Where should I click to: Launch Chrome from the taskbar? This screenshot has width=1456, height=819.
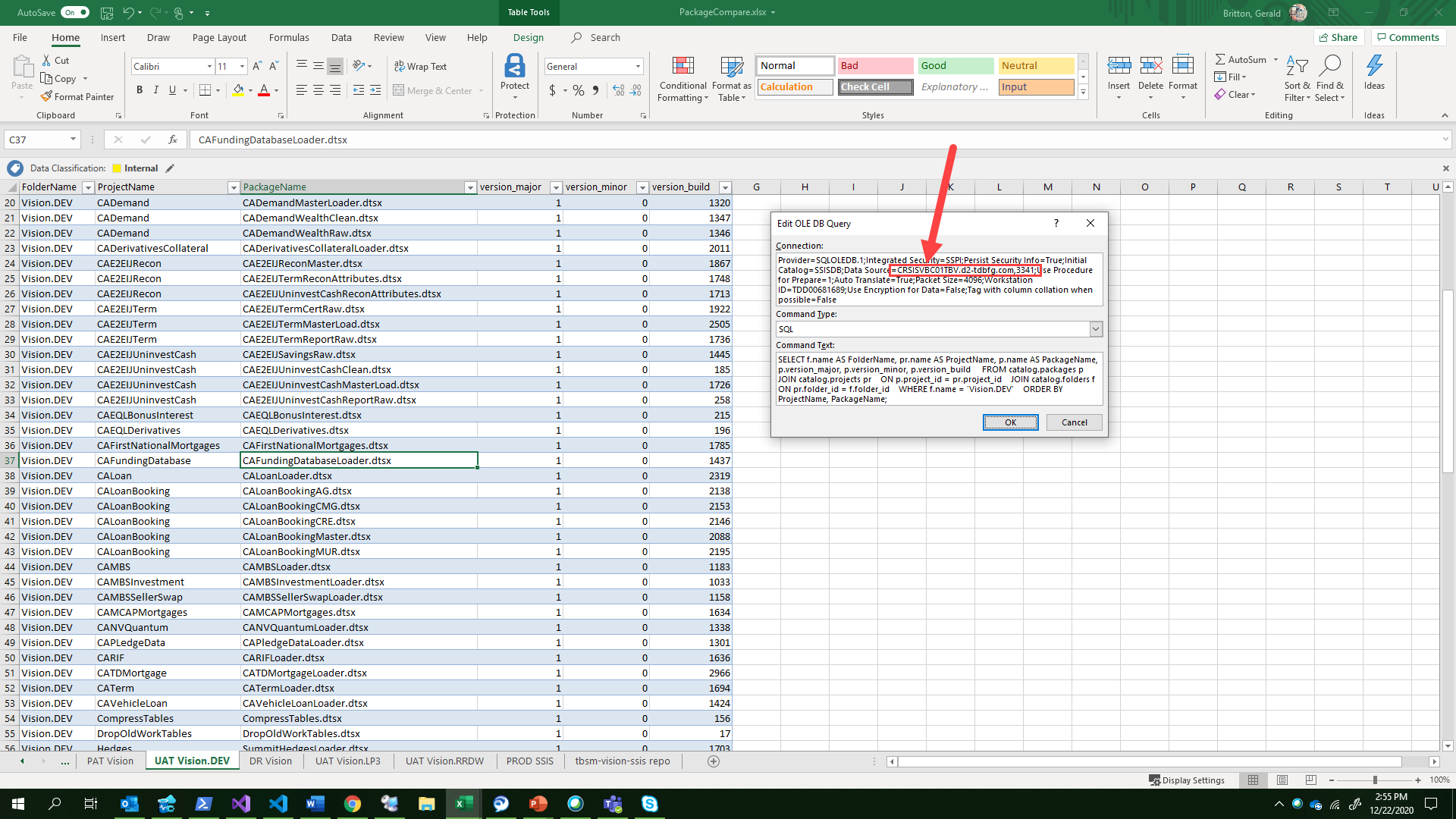pos(352,803)
